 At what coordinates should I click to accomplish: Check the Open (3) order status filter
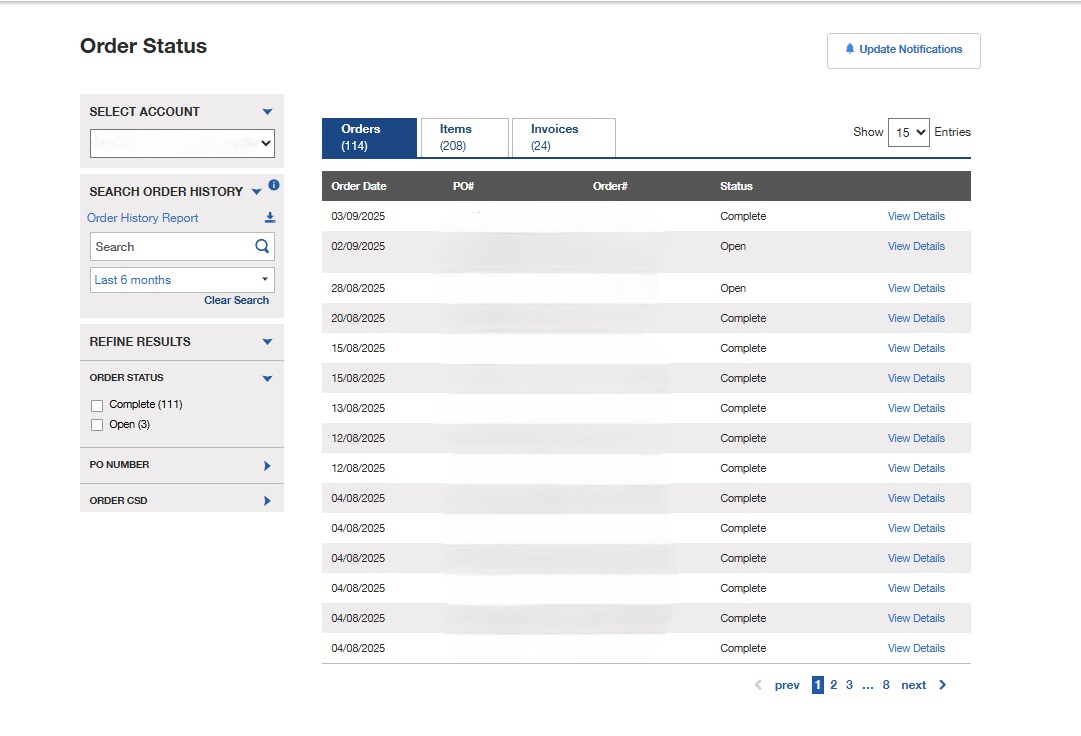click(97, 424)
